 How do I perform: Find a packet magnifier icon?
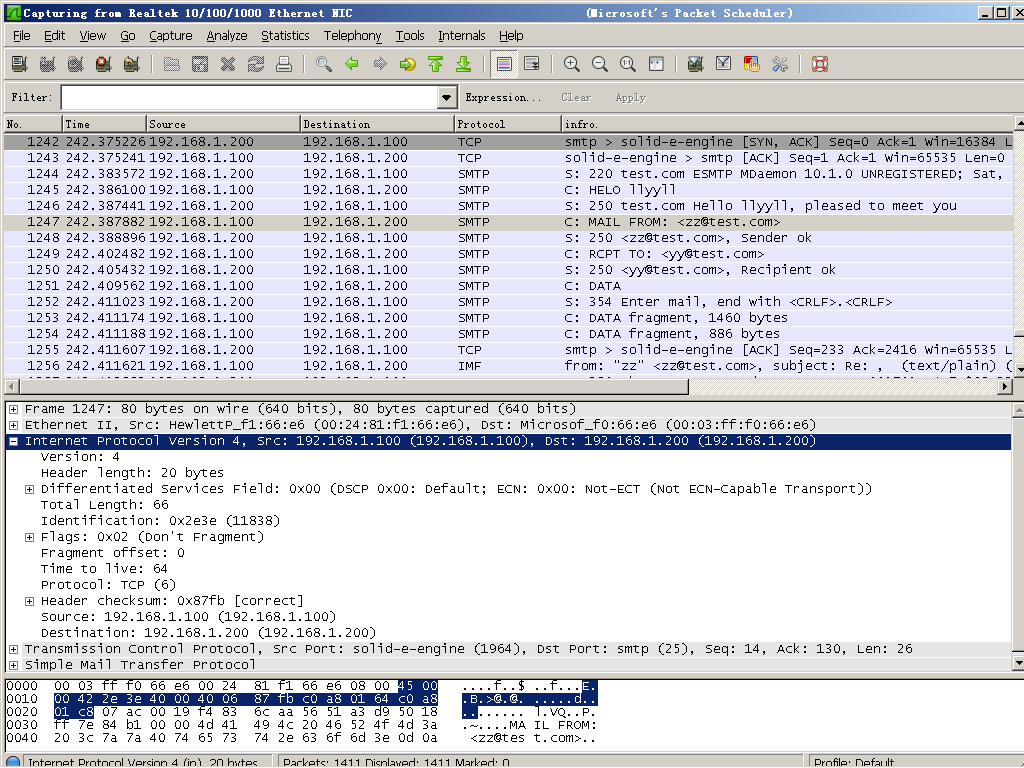(324, 64)
